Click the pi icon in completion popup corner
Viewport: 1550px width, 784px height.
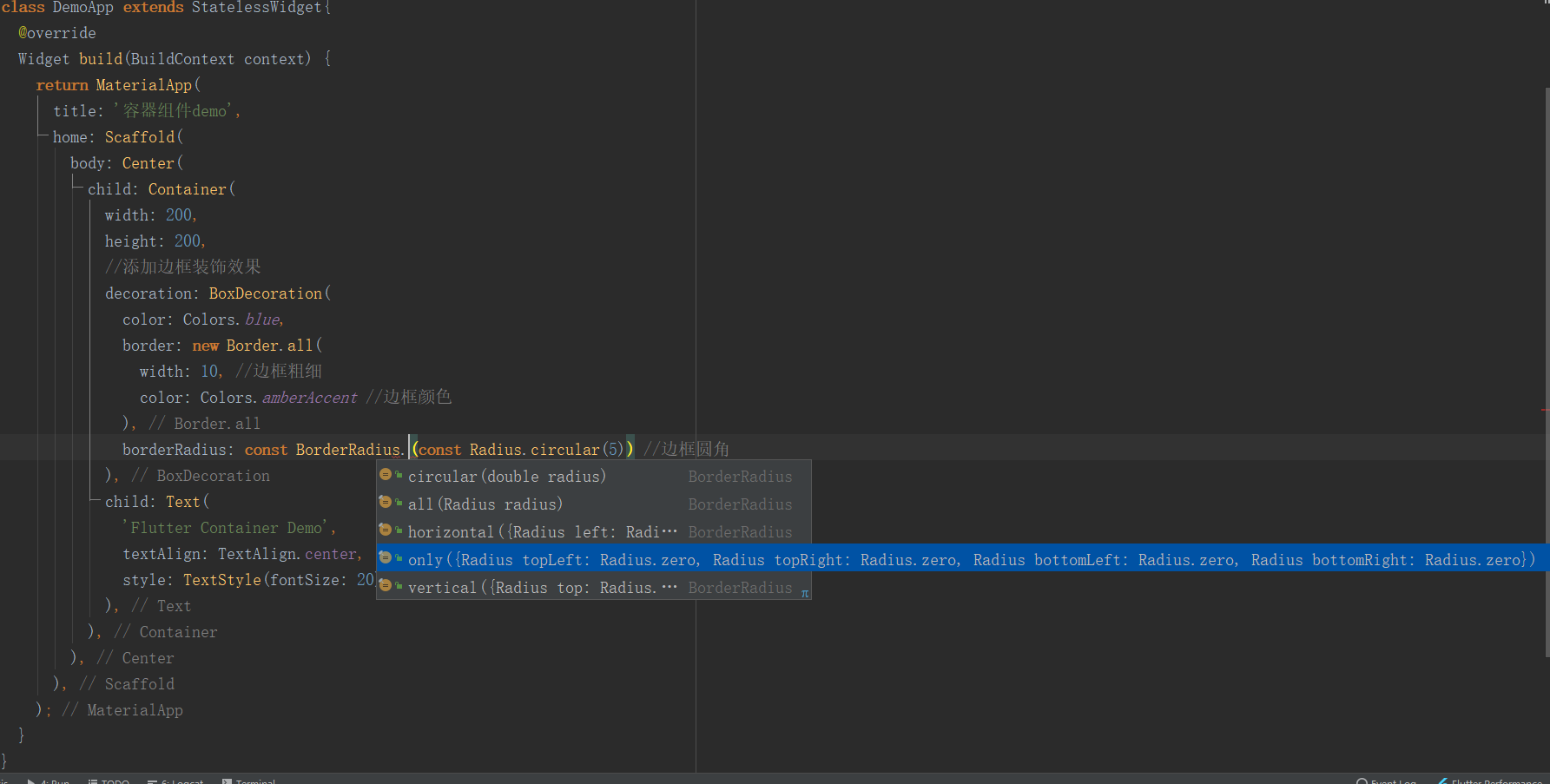(805, 594)
